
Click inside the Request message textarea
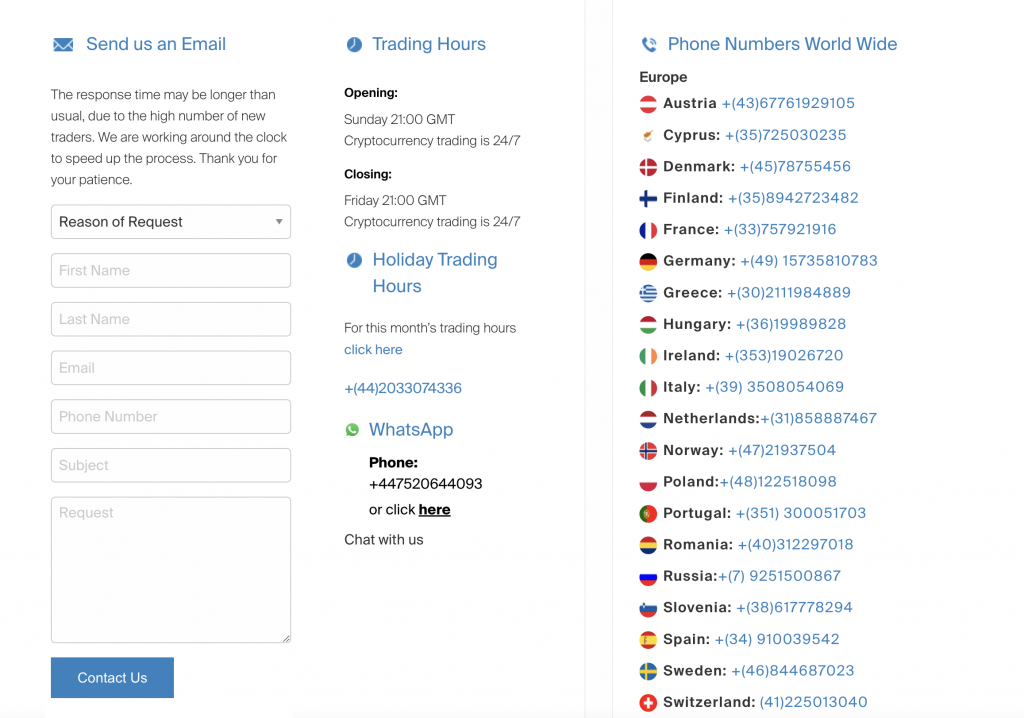coord(171,570)
